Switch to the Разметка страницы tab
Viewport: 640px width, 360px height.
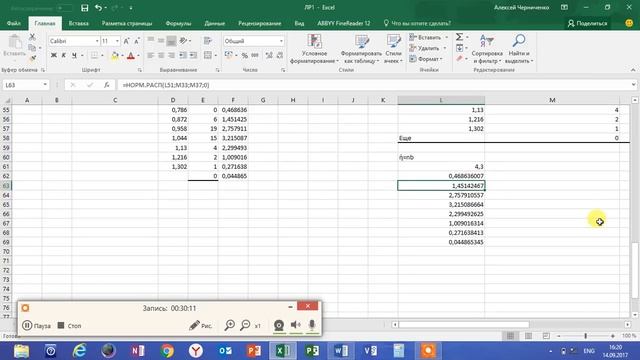tap(127, 23)
